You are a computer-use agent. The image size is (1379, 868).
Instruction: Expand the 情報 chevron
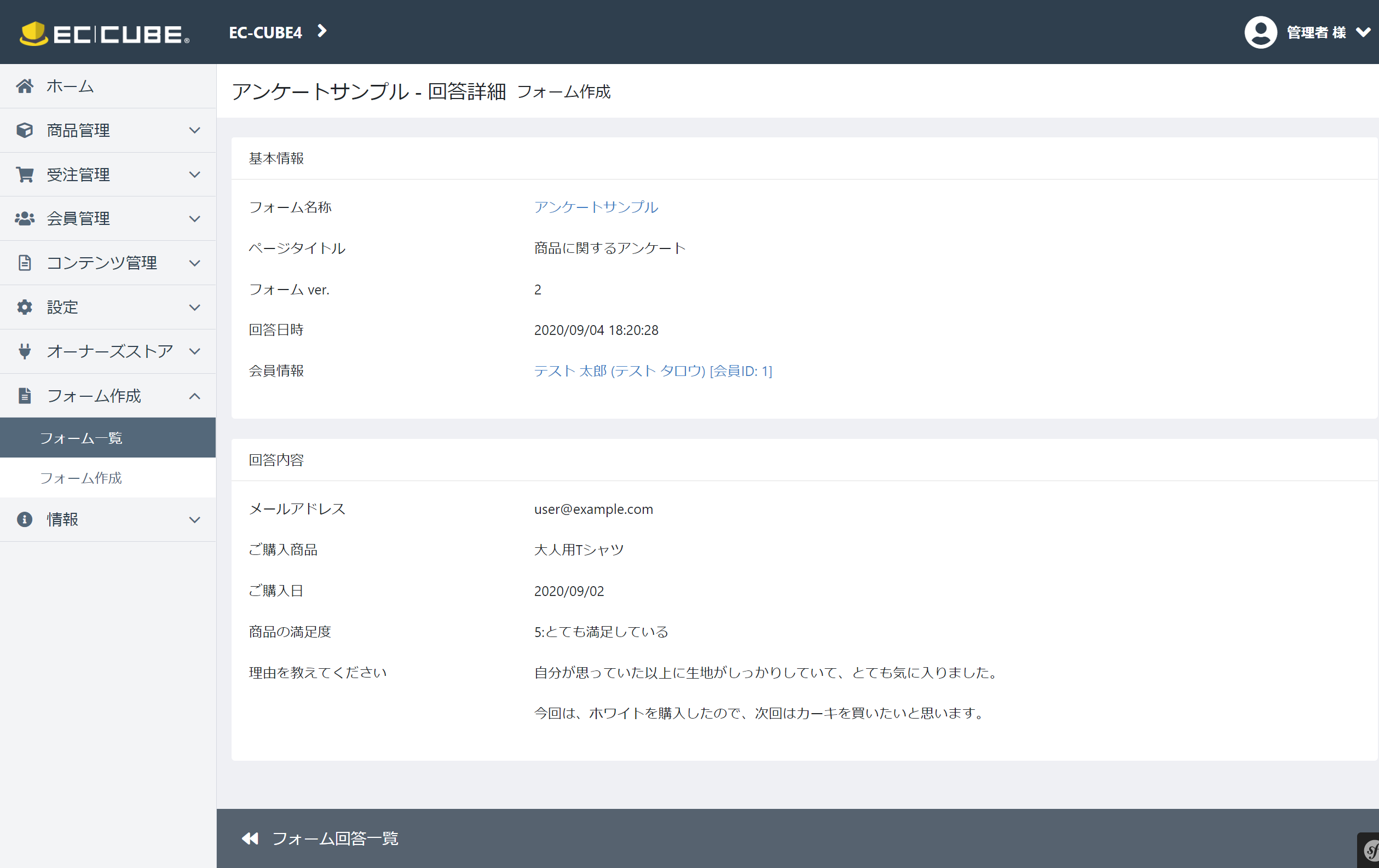tap(195, 520)
